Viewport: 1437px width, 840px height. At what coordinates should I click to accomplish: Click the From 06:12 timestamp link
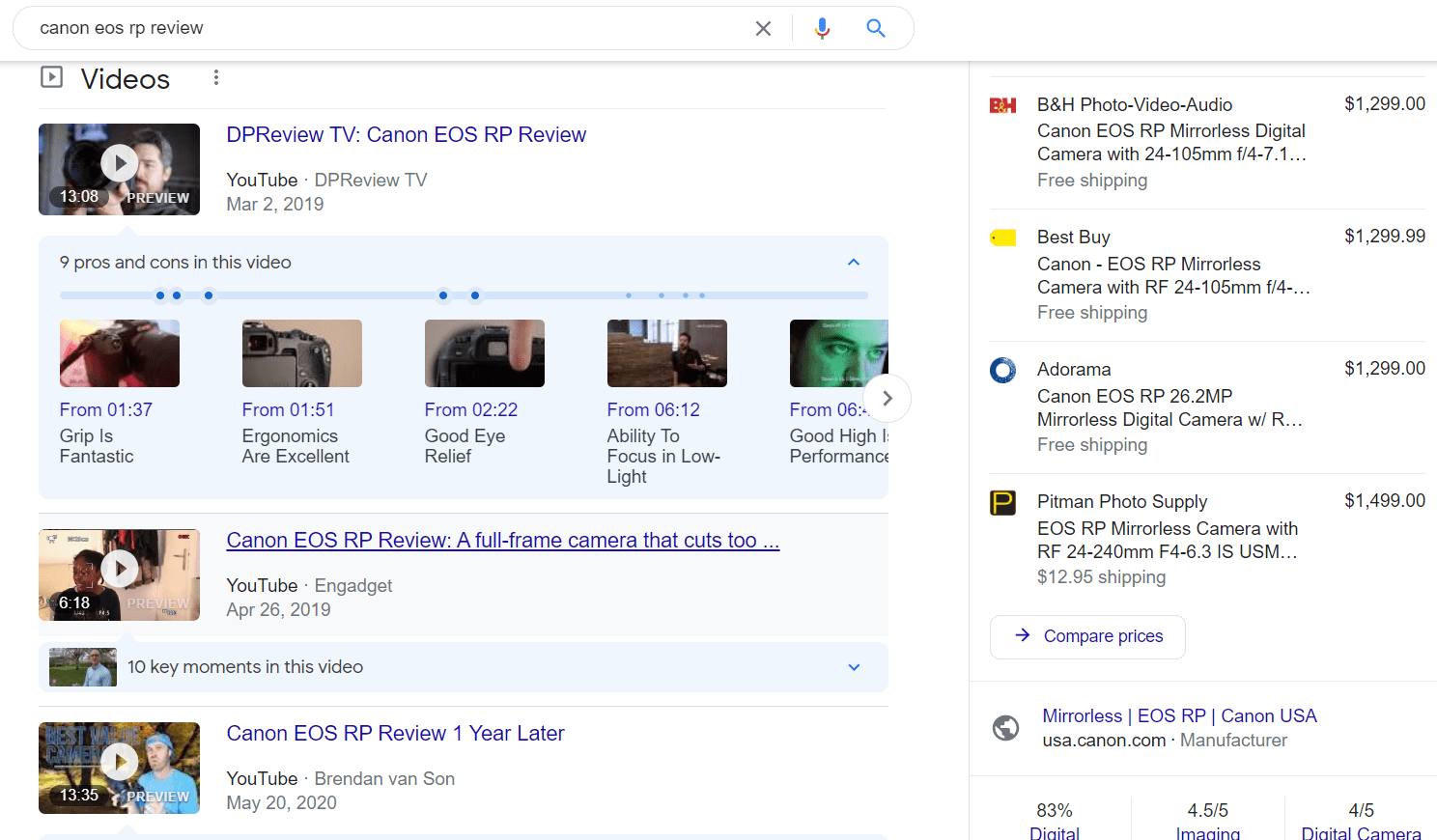click(x=654, y=410)
